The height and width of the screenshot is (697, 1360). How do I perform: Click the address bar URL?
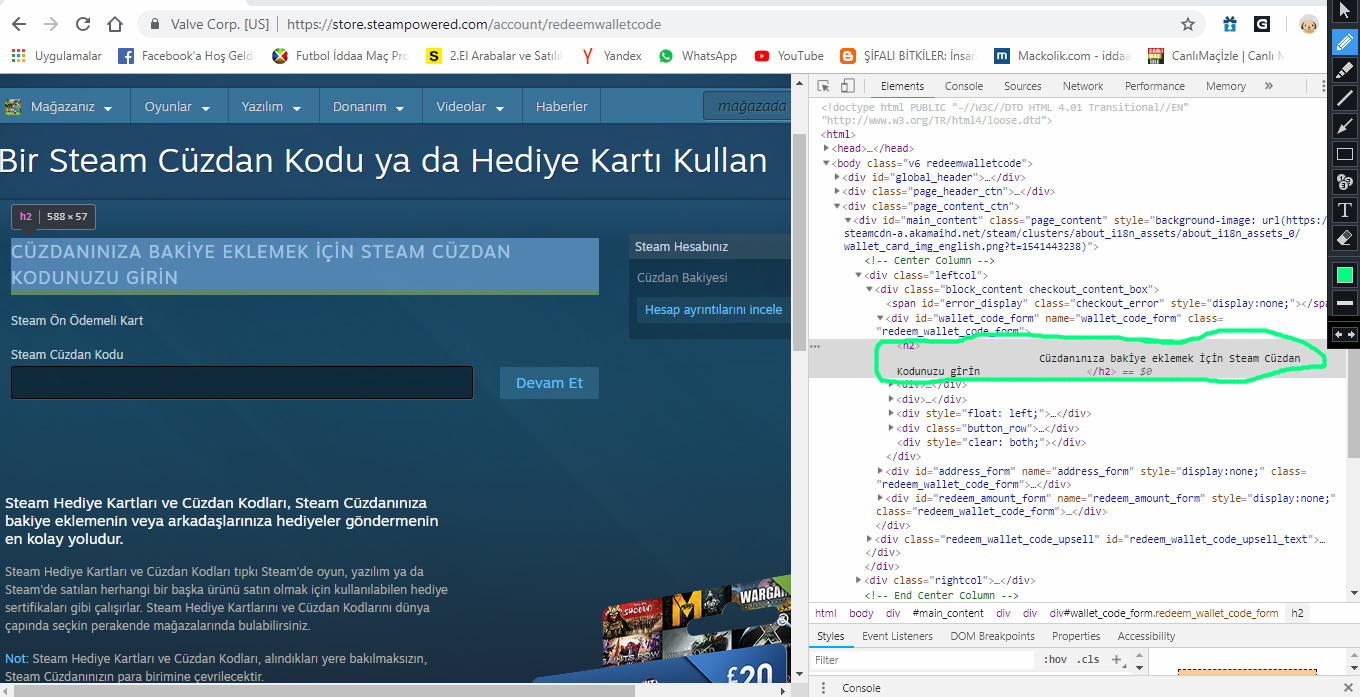474,24
